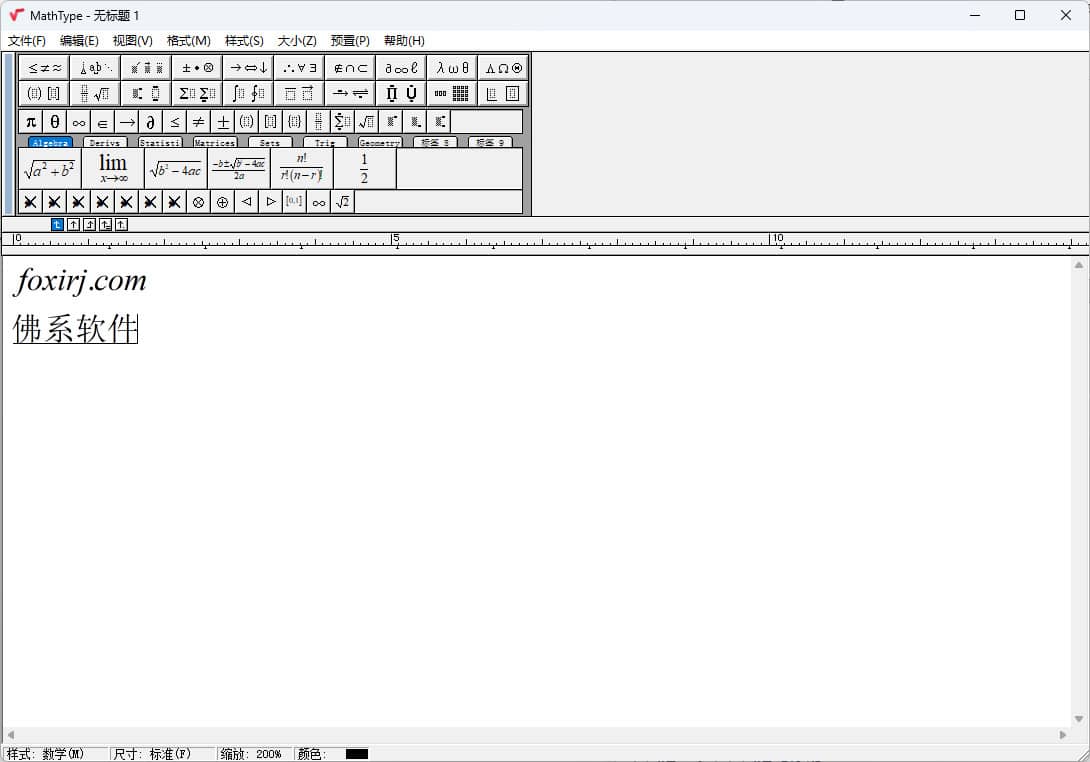Screen dimensions: 1090x762
Task: Insert the right arrow → from small bar
Action: (x=127, y=122)
